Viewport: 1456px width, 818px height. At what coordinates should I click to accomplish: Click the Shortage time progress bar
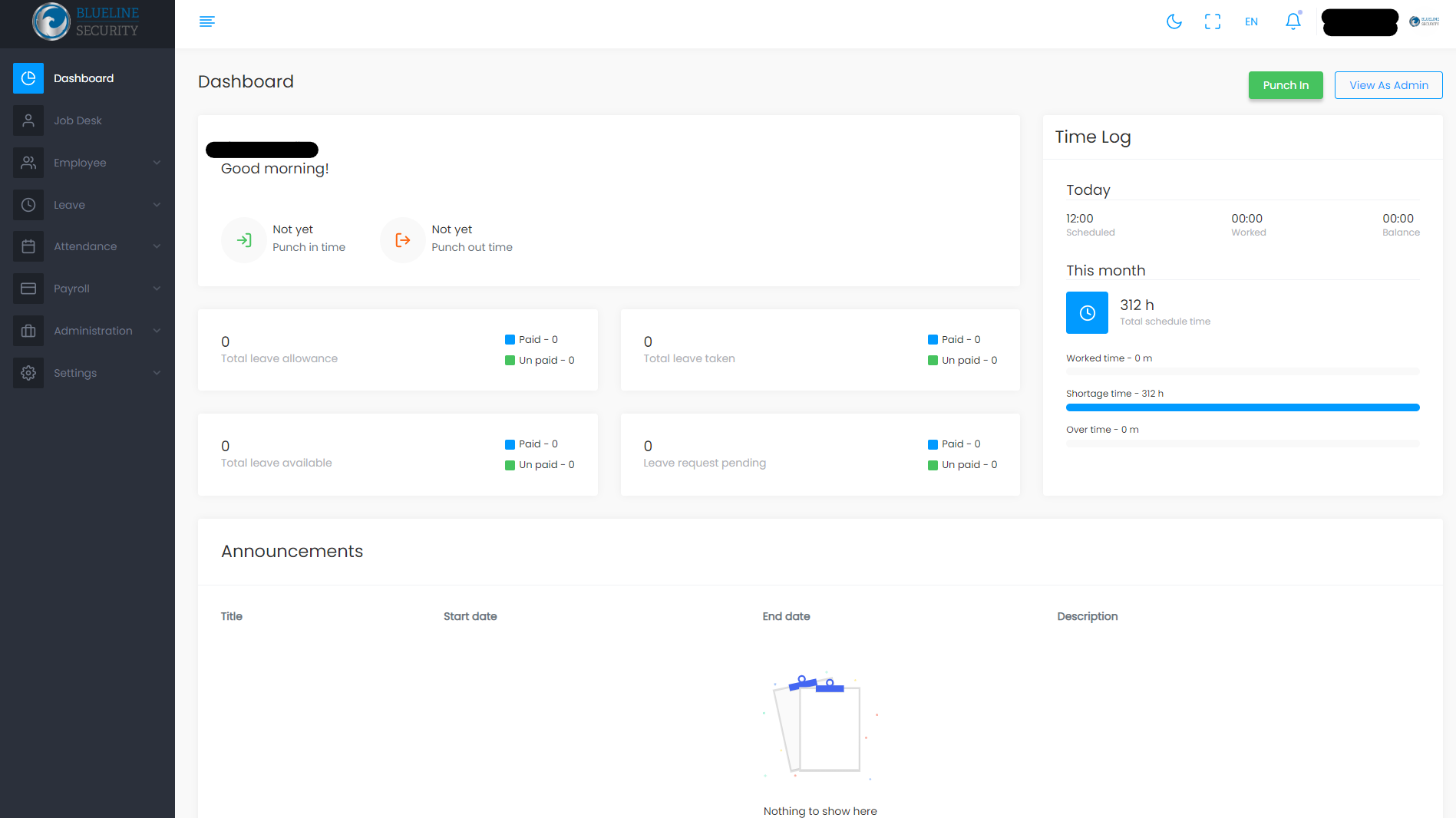[1242, 407]
